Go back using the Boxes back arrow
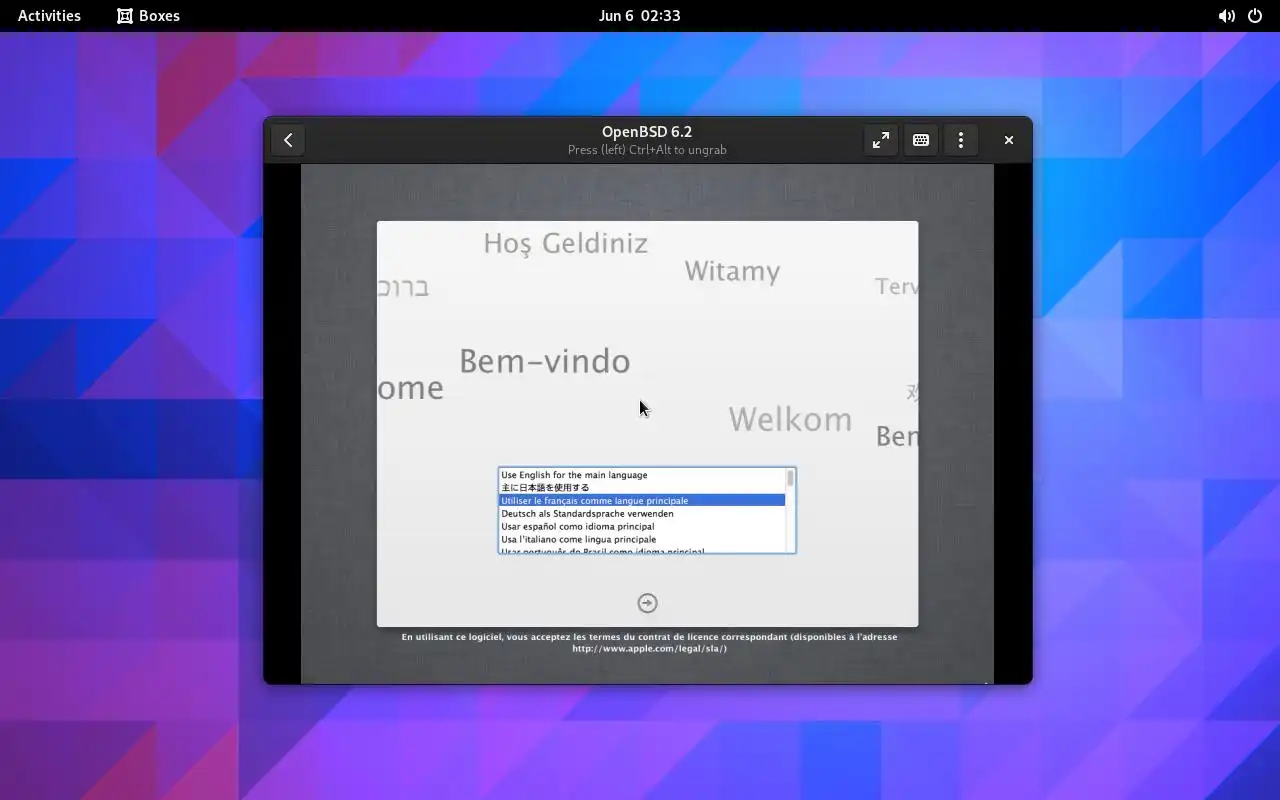 [x=288, y=140]
